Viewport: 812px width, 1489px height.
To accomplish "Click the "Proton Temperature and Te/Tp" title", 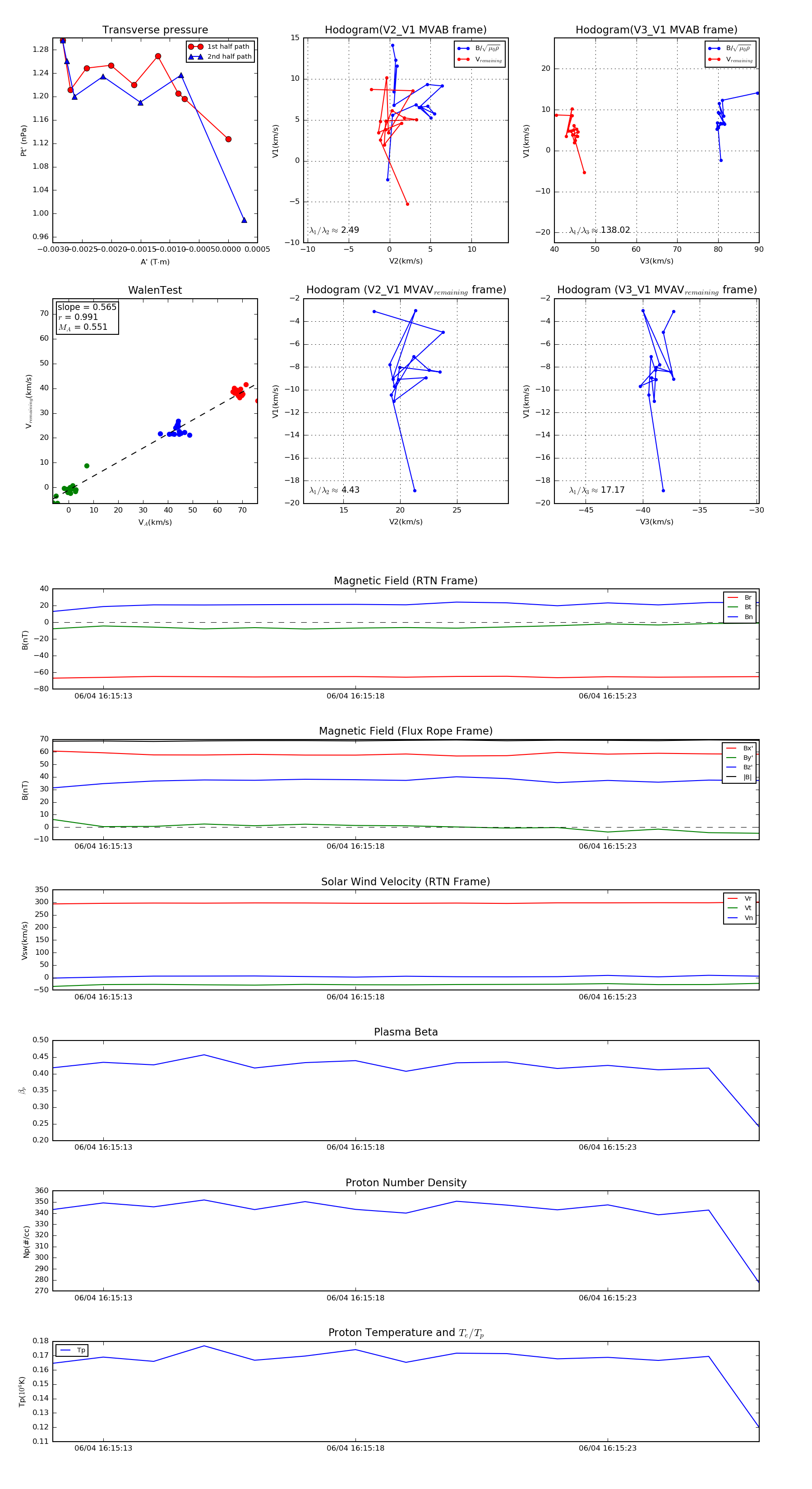I will click(x=406, y=1333).
